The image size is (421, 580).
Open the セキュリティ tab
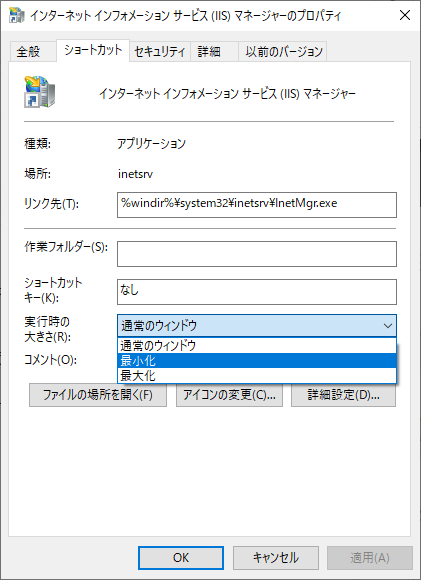[160, 51]
